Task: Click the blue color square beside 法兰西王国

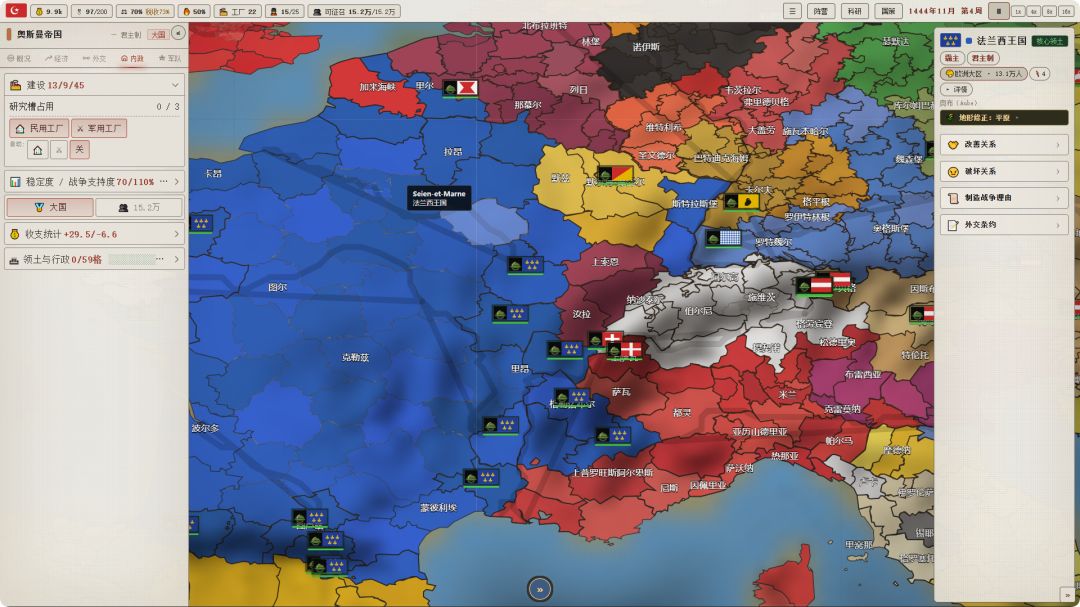Action: pos(968,41)
